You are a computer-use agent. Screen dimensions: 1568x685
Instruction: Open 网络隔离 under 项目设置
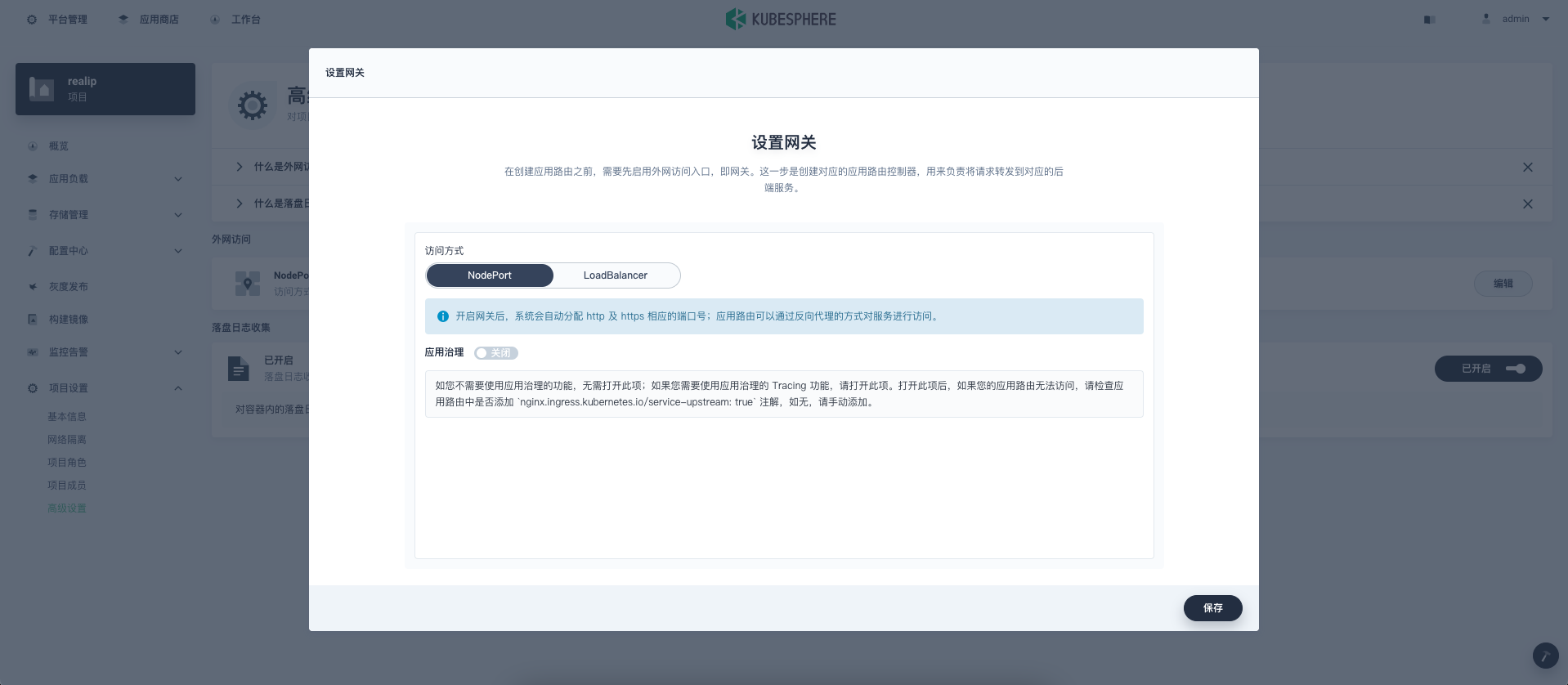click(x=67, y=440)
